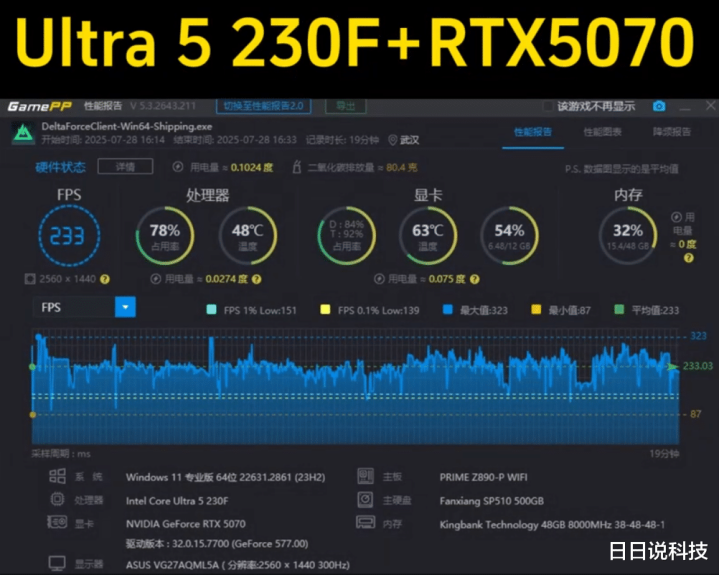
Task: Toggle 平均值:233 legend
Action: [647, 310]
